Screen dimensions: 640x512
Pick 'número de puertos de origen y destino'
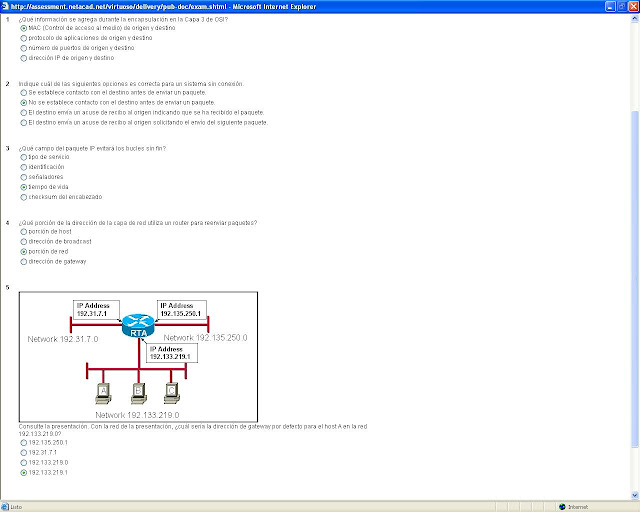tap(24, 48)
